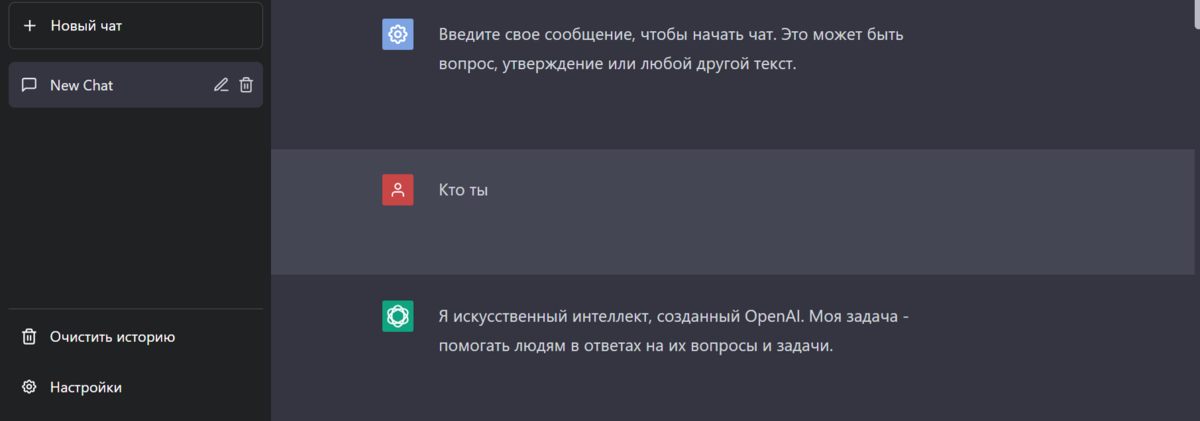Viewport: 1200px width, 421px height.
Task: Click the plus icon beside Новый чат
Action: (29, 25)
